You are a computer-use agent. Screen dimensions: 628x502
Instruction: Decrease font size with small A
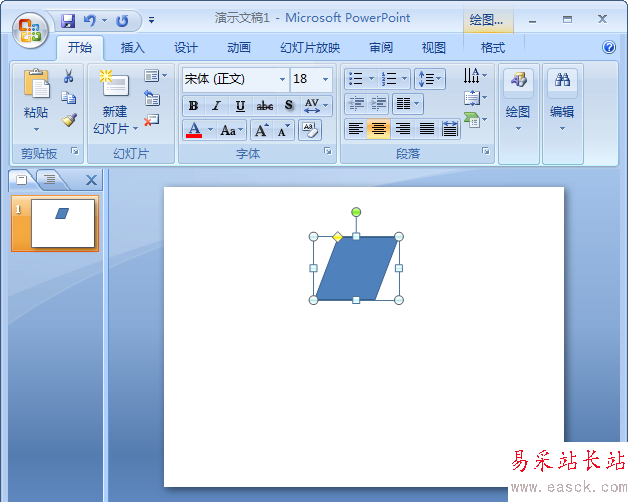284,130
